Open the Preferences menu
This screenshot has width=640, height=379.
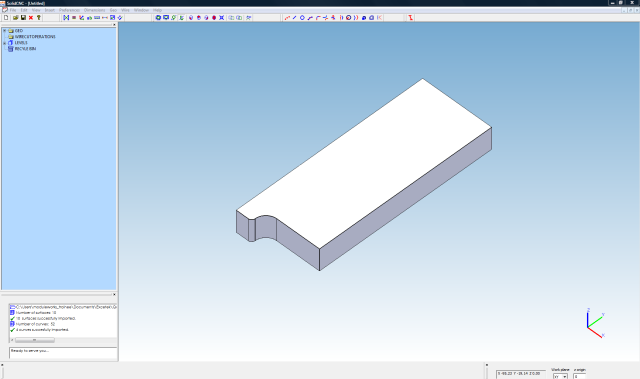pyautogui.click(x=69, y=10)
